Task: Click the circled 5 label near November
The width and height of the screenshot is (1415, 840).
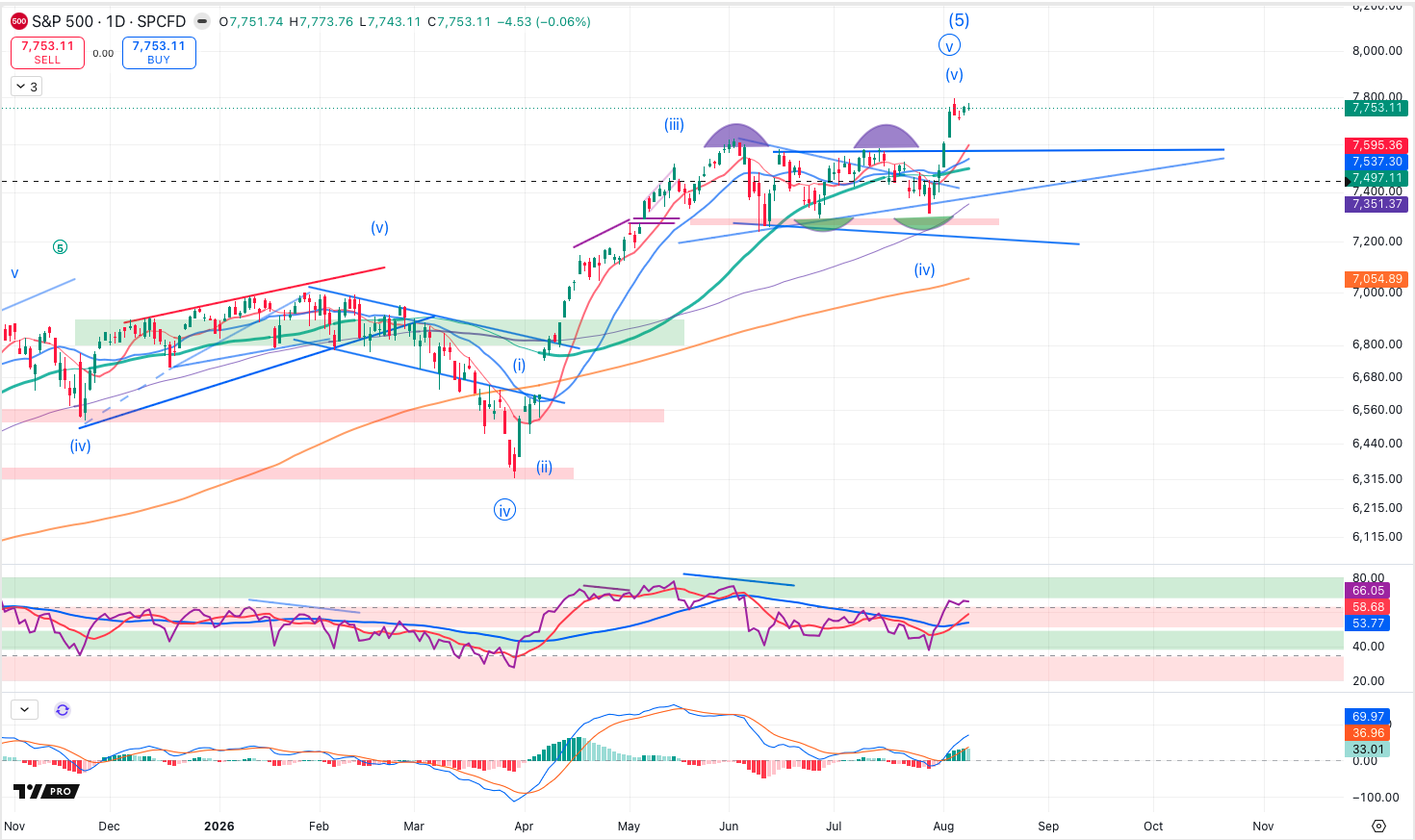Action: [60, 247]
